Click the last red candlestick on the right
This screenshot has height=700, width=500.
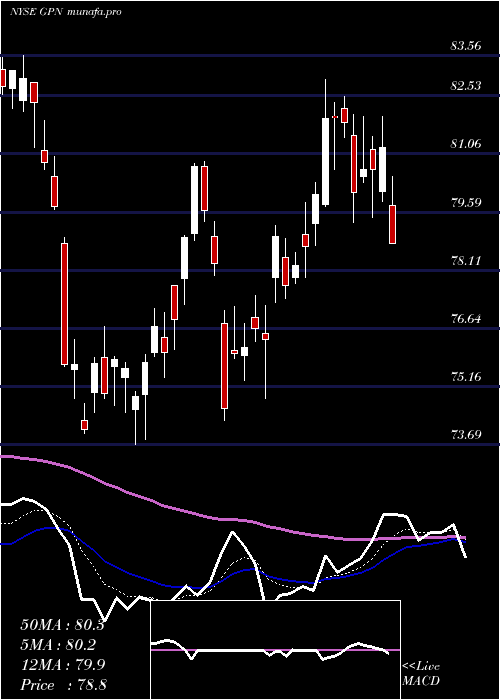(x=392, y=224)
